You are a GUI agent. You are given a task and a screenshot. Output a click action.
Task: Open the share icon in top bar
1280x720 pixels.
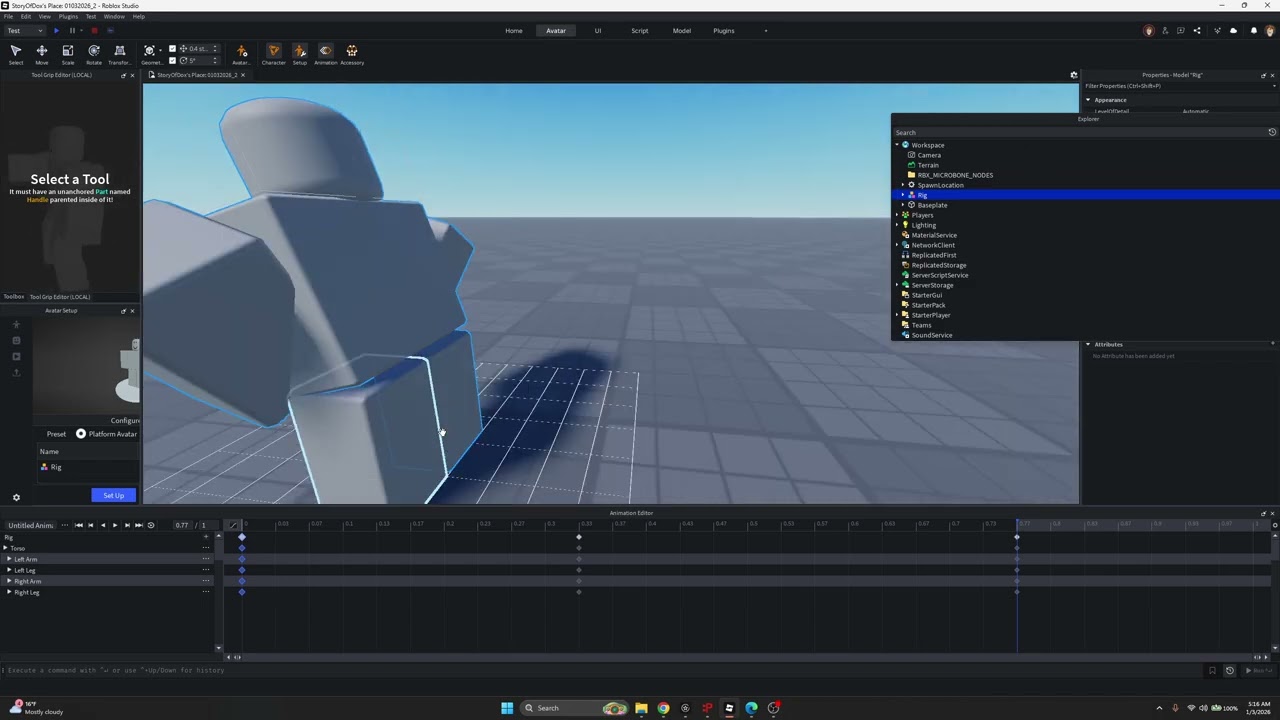point(1197,31)
